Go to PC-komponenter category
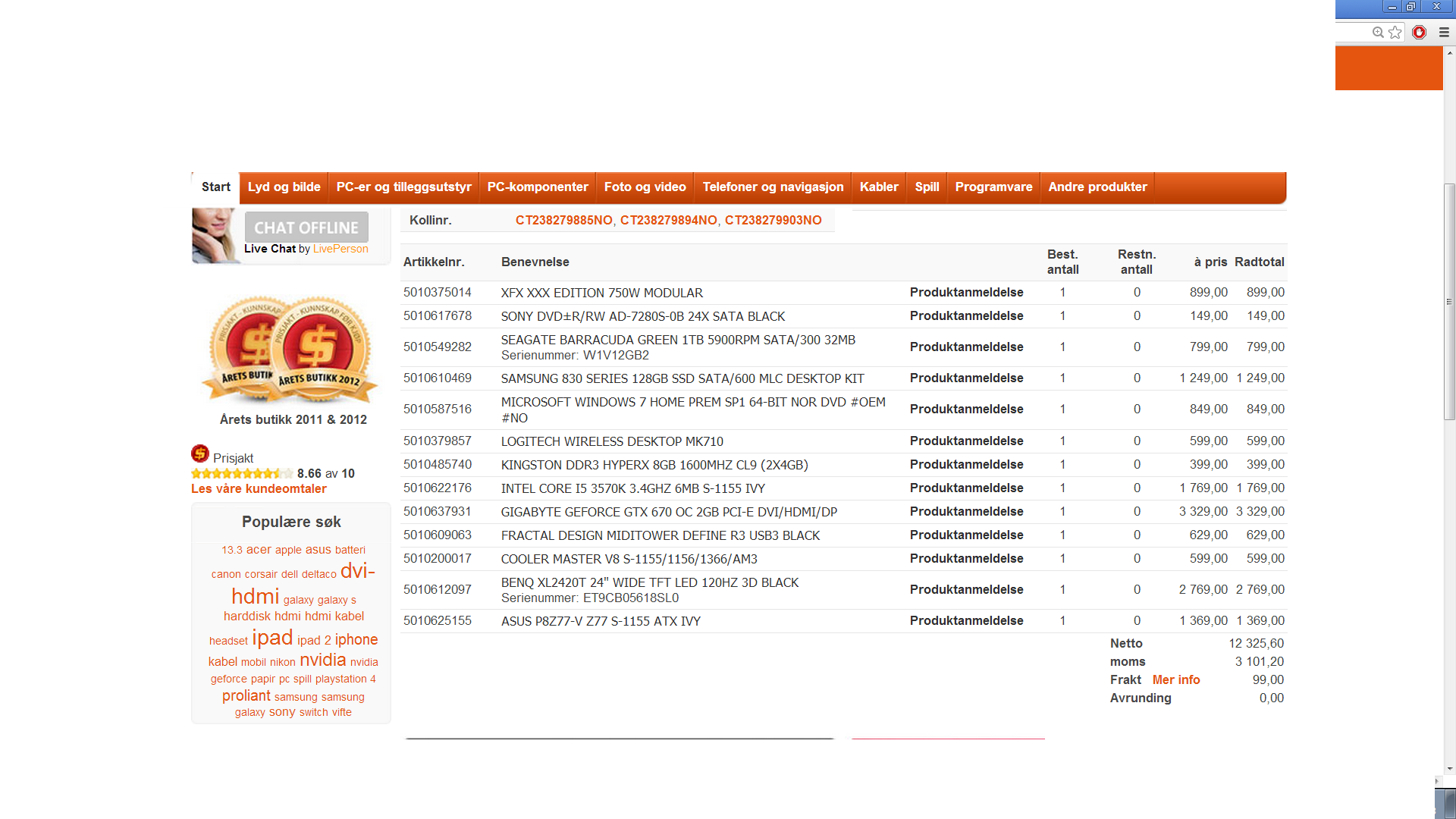The image size is (1456, 819). 538,187
